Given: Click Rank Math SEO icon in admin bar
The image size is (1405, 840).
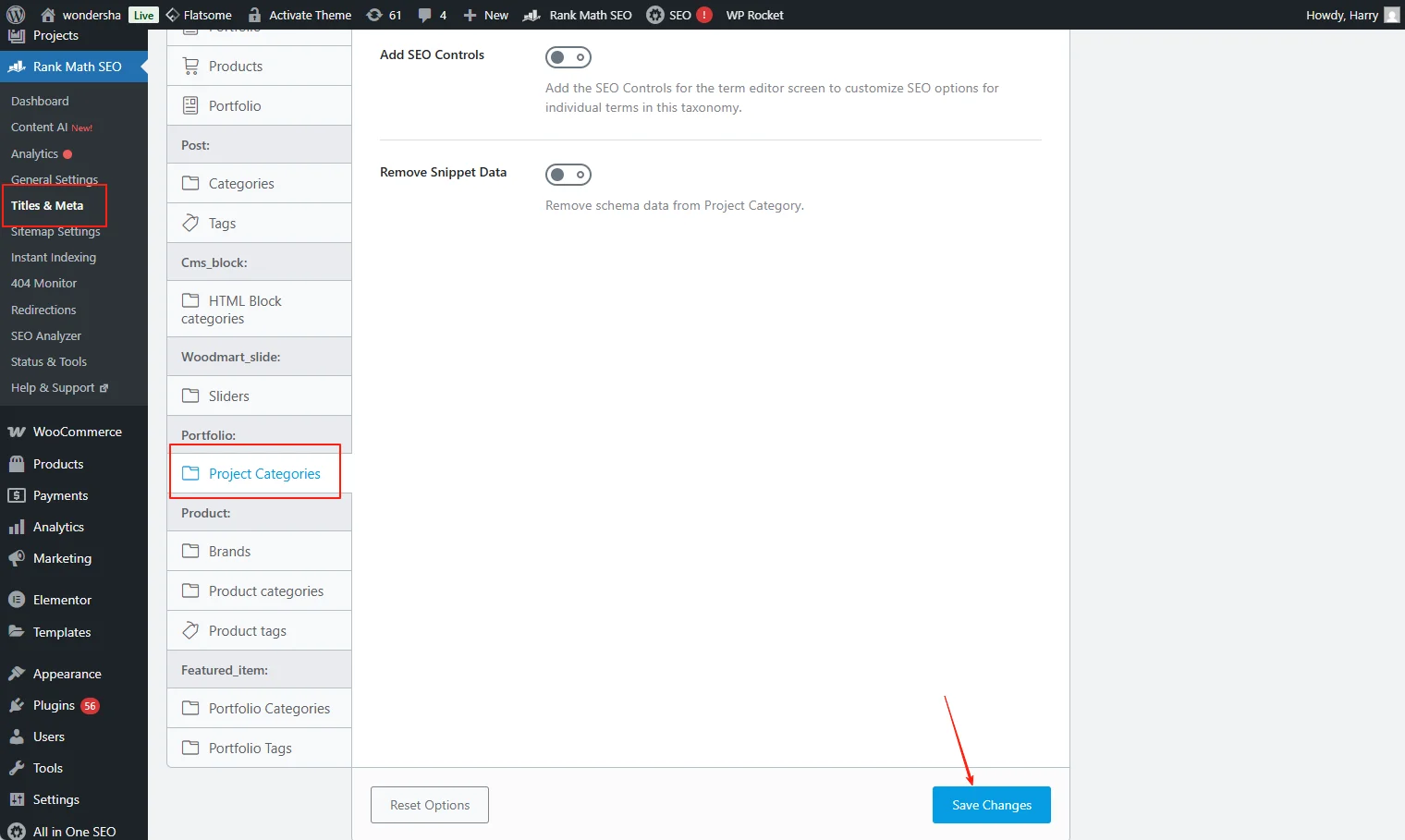Looking at the screenshot, I should click(531, 15).
